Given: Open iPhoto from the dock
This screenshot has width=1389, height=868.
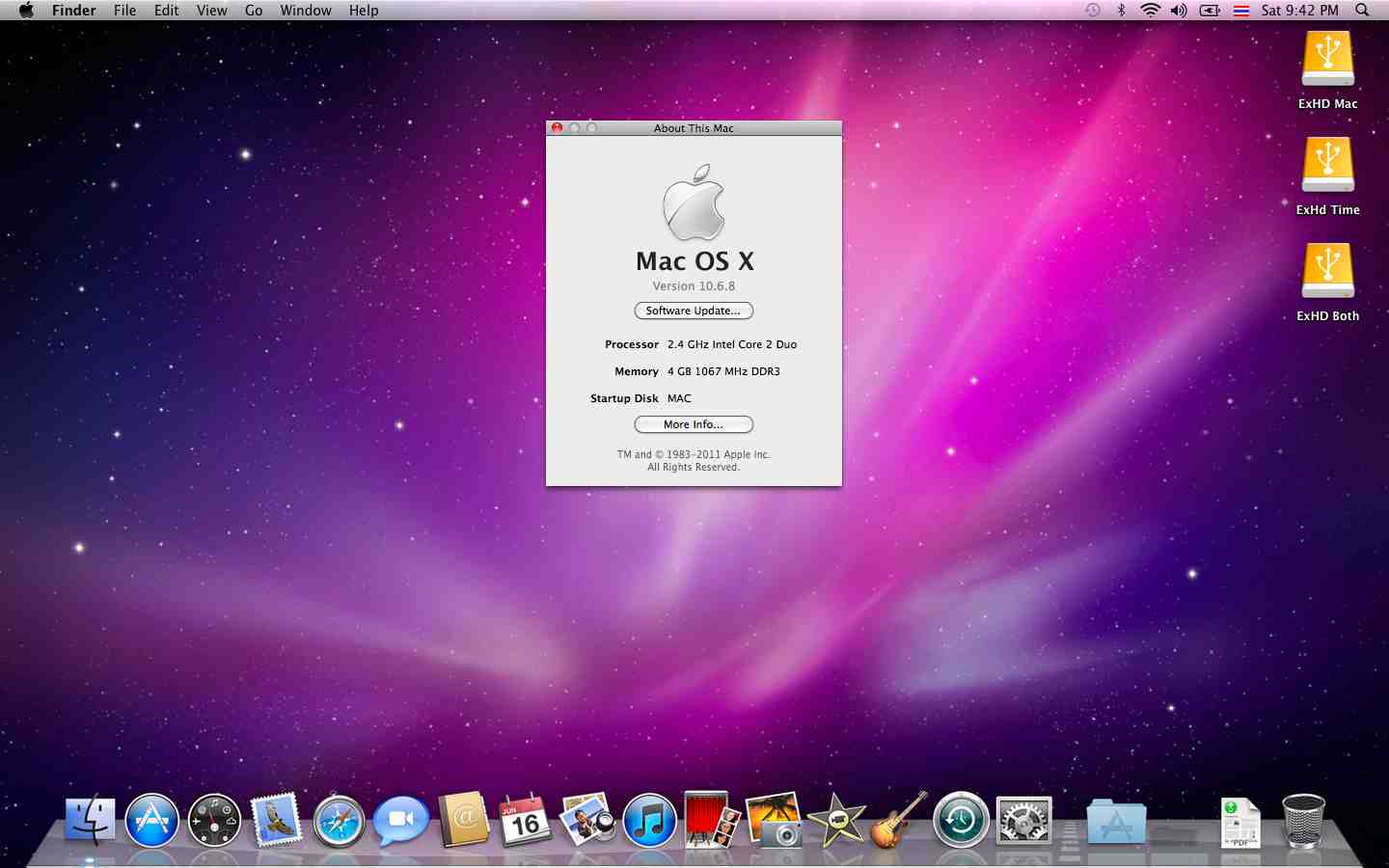Looking at the screenshot, I should point(775,820).
